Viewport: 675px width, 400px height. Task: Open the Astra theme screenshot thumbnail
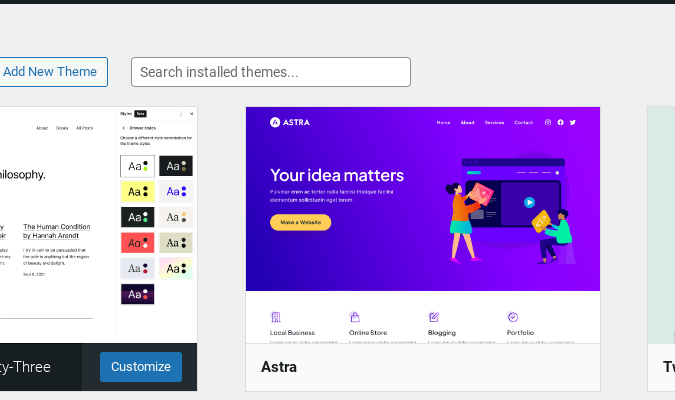(423, 225)
